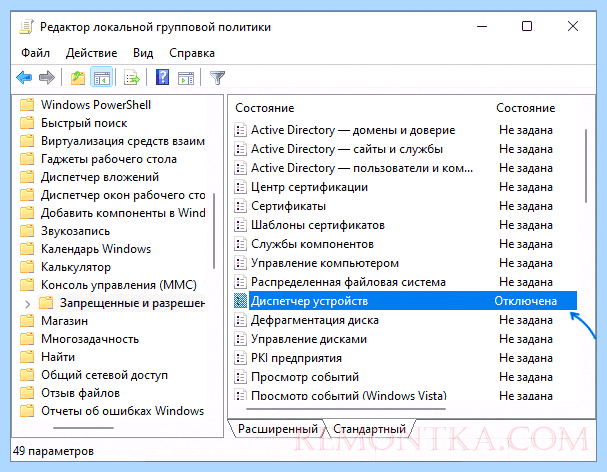
Task: Click the left tree vertical scrollbar thumb
Action: [214, 230]
